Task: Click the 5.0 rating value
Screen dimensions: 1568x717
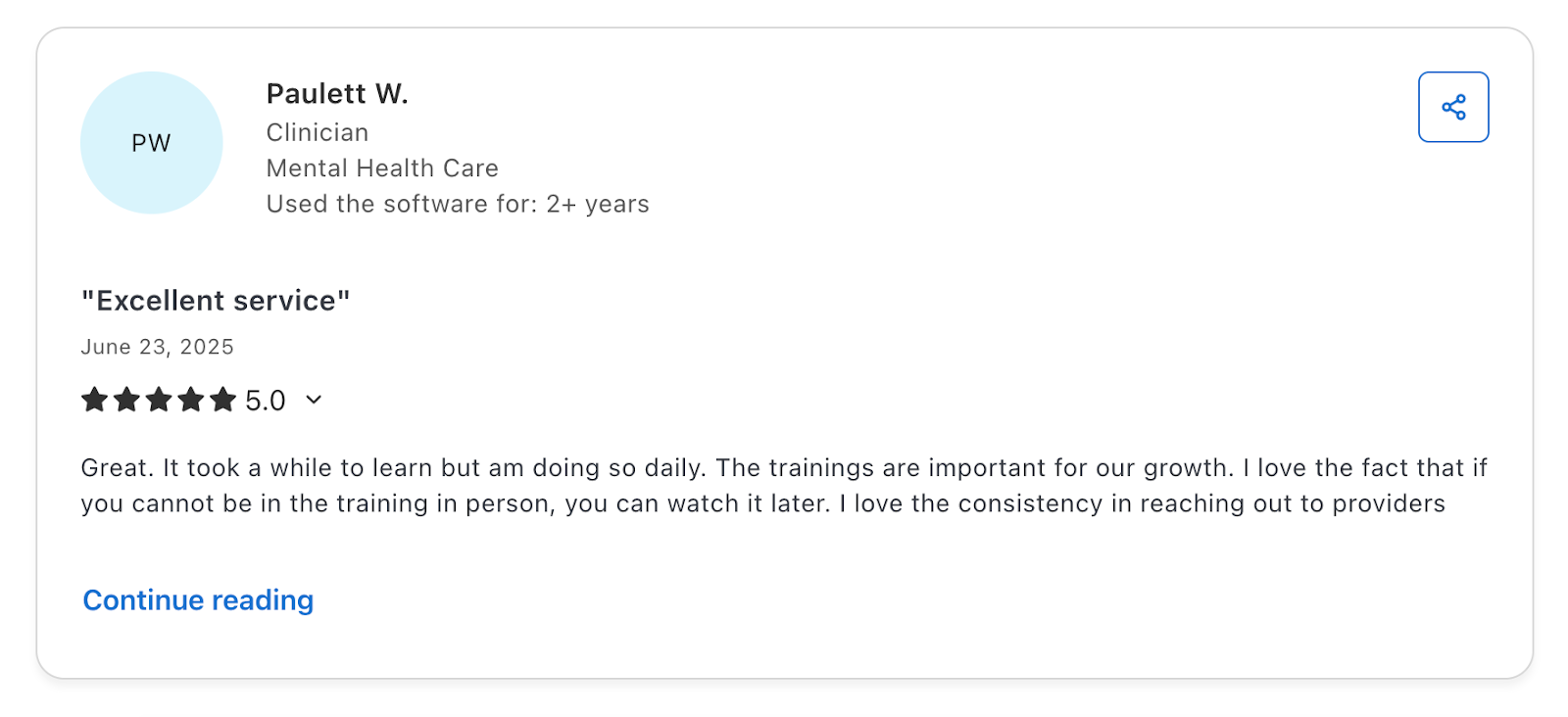Action: (x=265, y=400)
